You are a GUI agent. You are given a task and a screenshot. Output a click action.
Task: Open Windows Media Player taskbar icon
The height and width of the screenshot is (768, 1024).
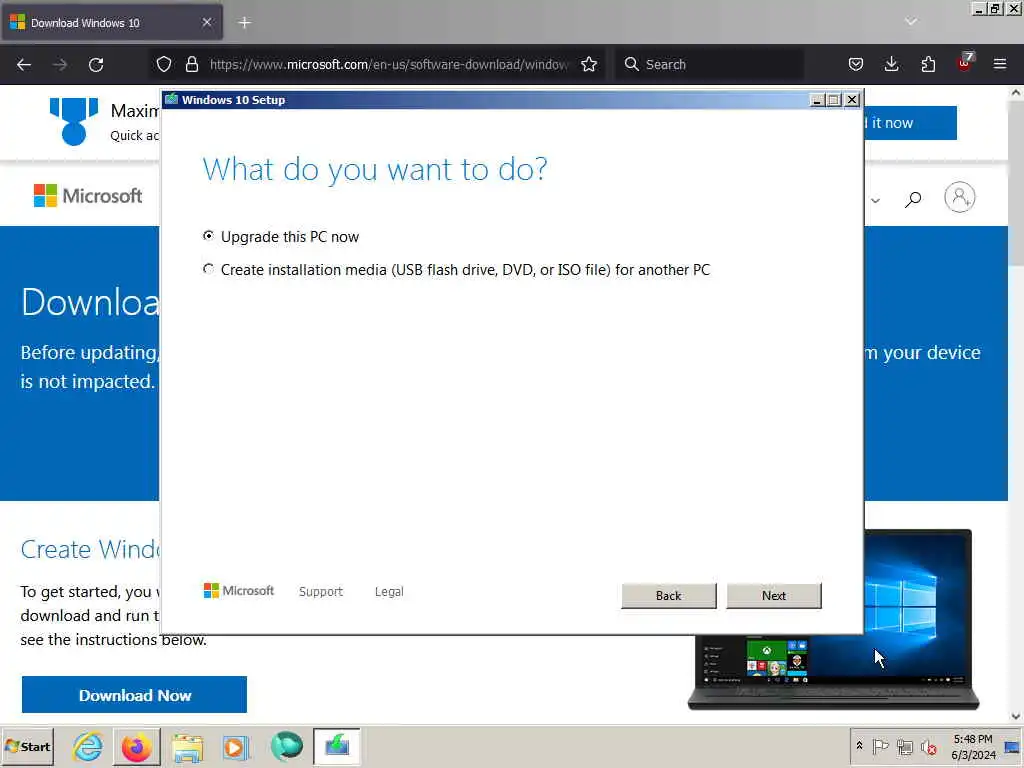point(236,746)
